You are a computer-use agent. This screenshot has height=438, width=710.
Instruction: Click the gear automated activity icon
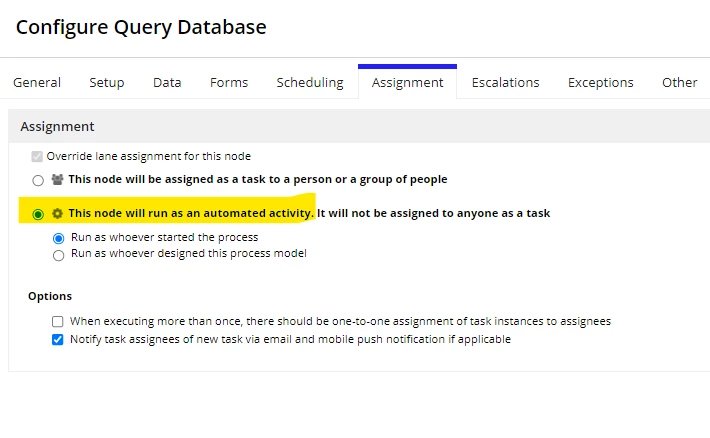[x=57, y=213]
